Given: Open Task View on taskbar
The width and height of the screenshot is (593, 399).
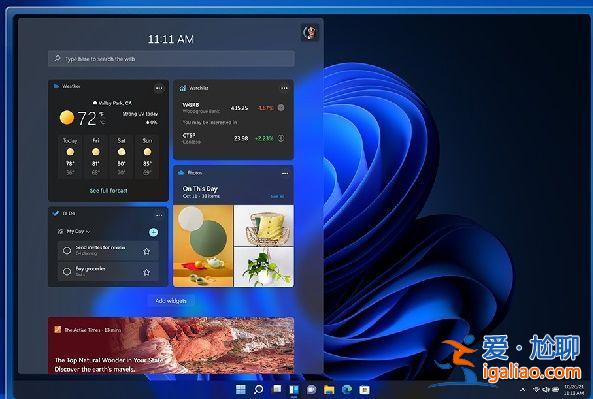Looking at the screenshot, I should [277, 389].
